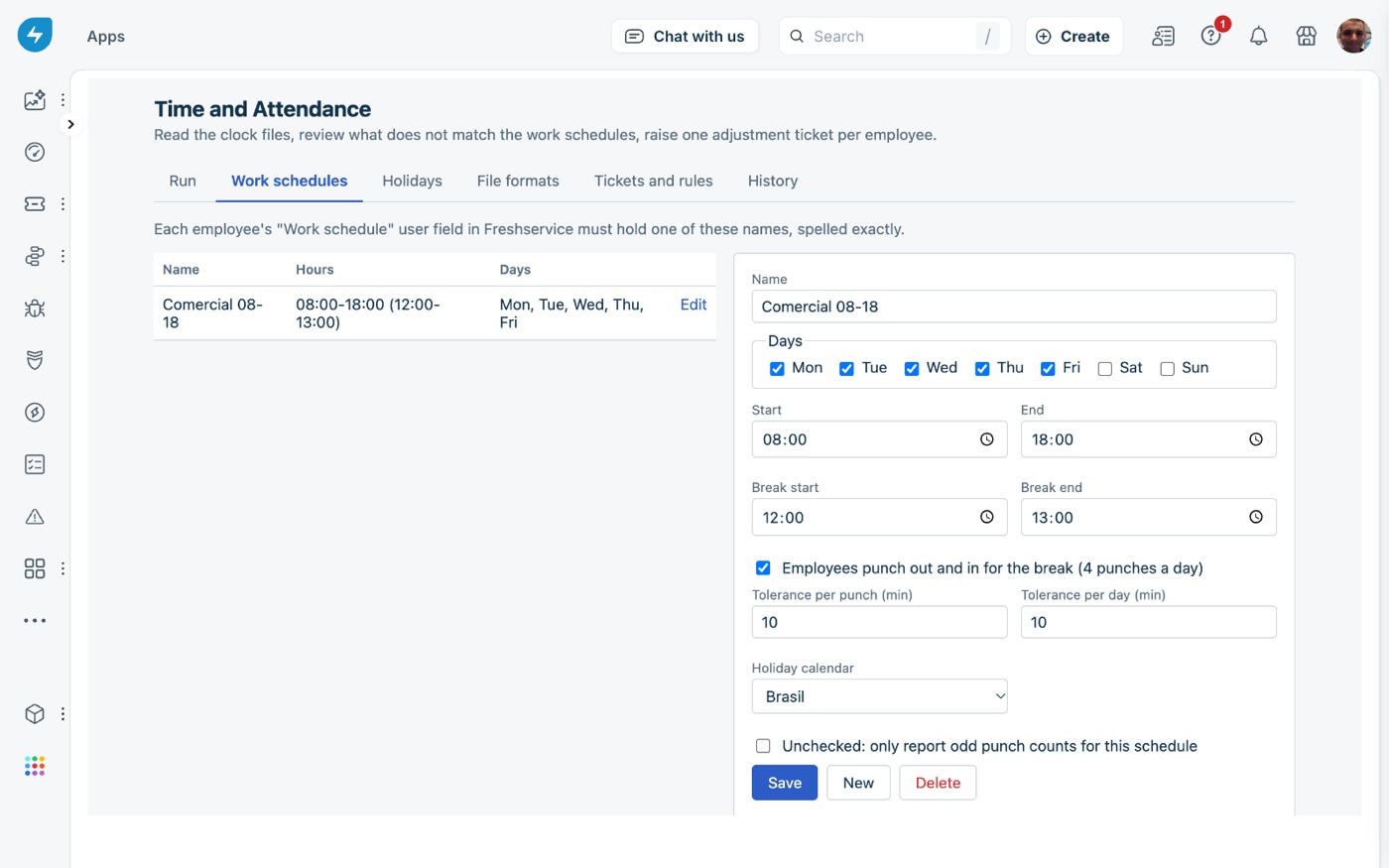Screen dimensions: 1389x868
Task: Open the clock picker in Start field
Action: 986,439
